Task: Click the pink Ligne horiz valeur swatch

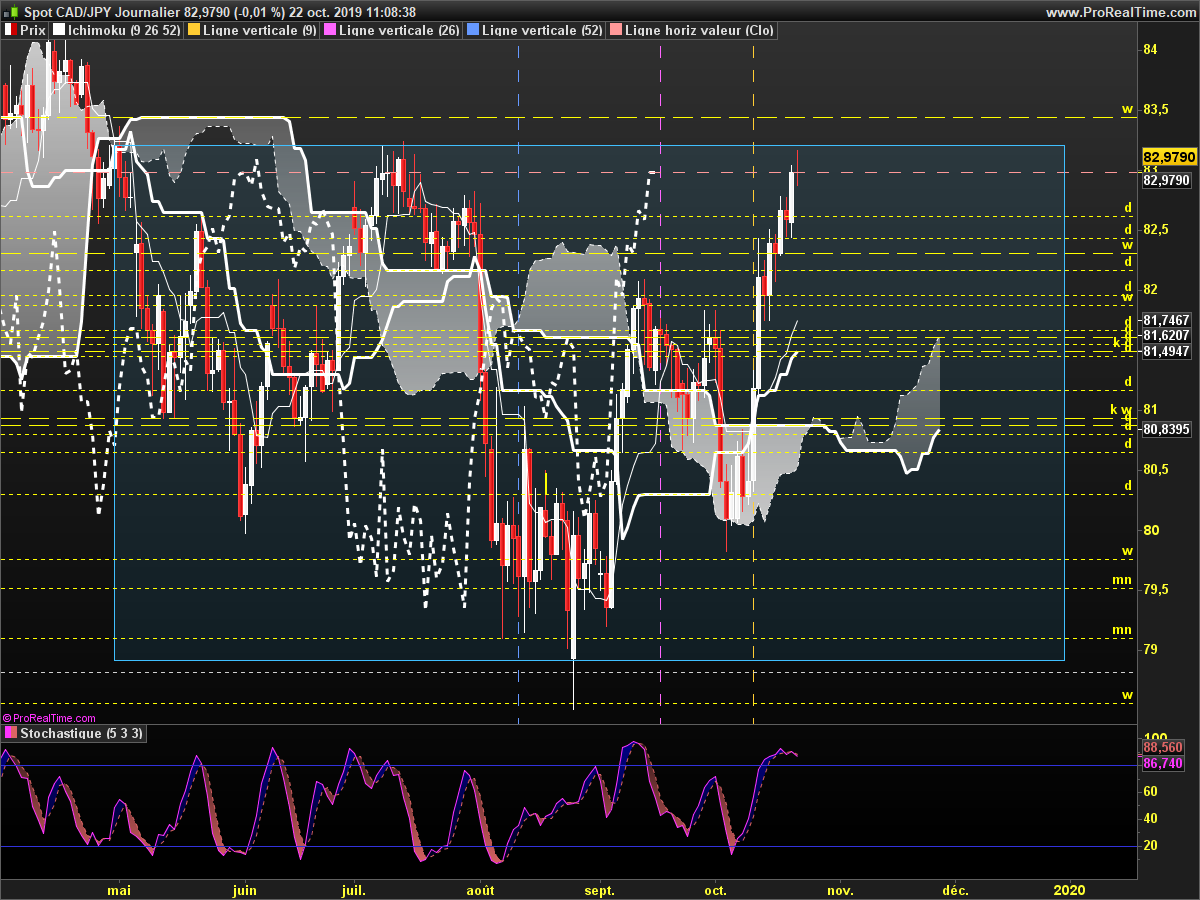Action: [615, 30]
